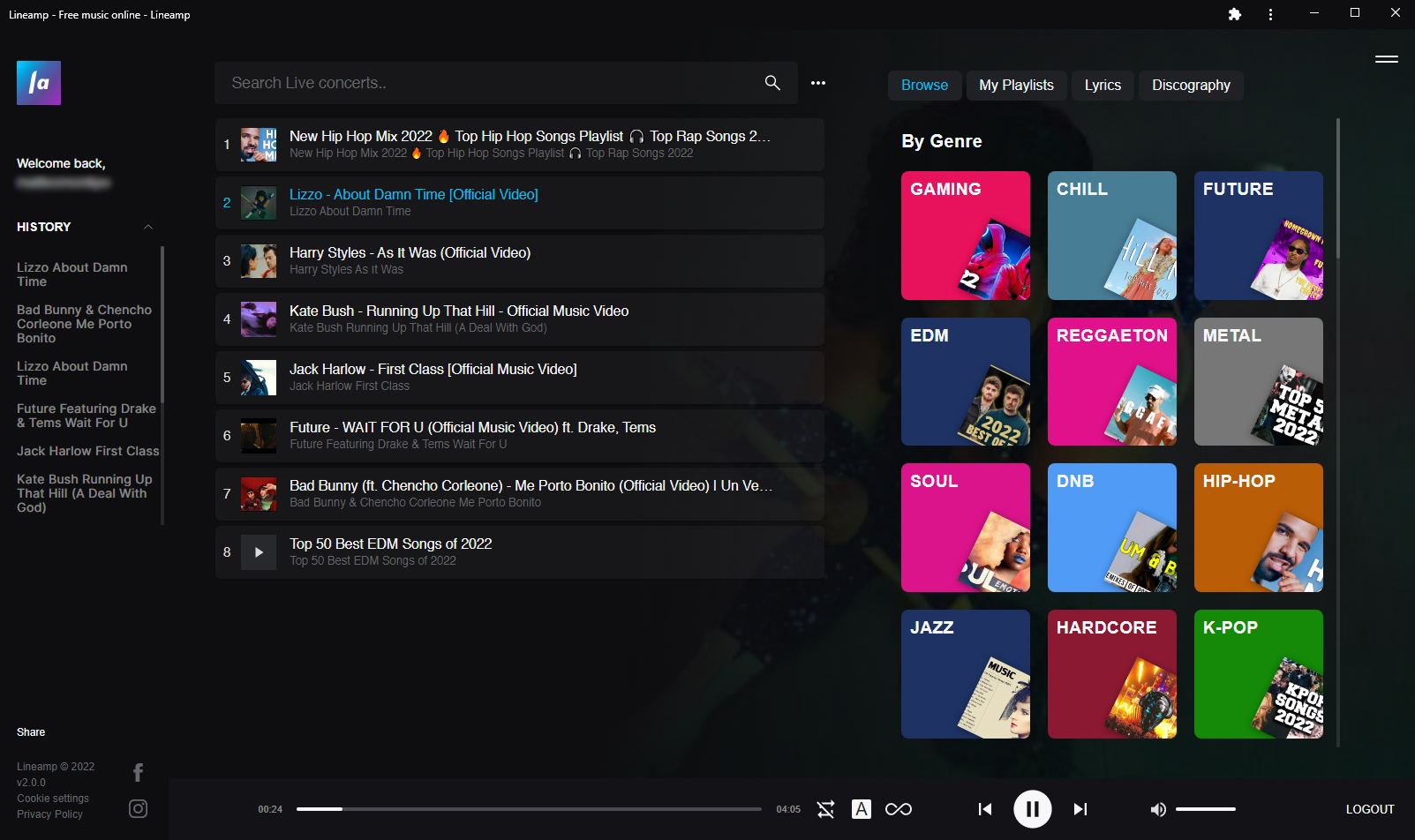Toggle shuffle playback
Viewport: 1415px width, 840px height.
pos(826,809)
